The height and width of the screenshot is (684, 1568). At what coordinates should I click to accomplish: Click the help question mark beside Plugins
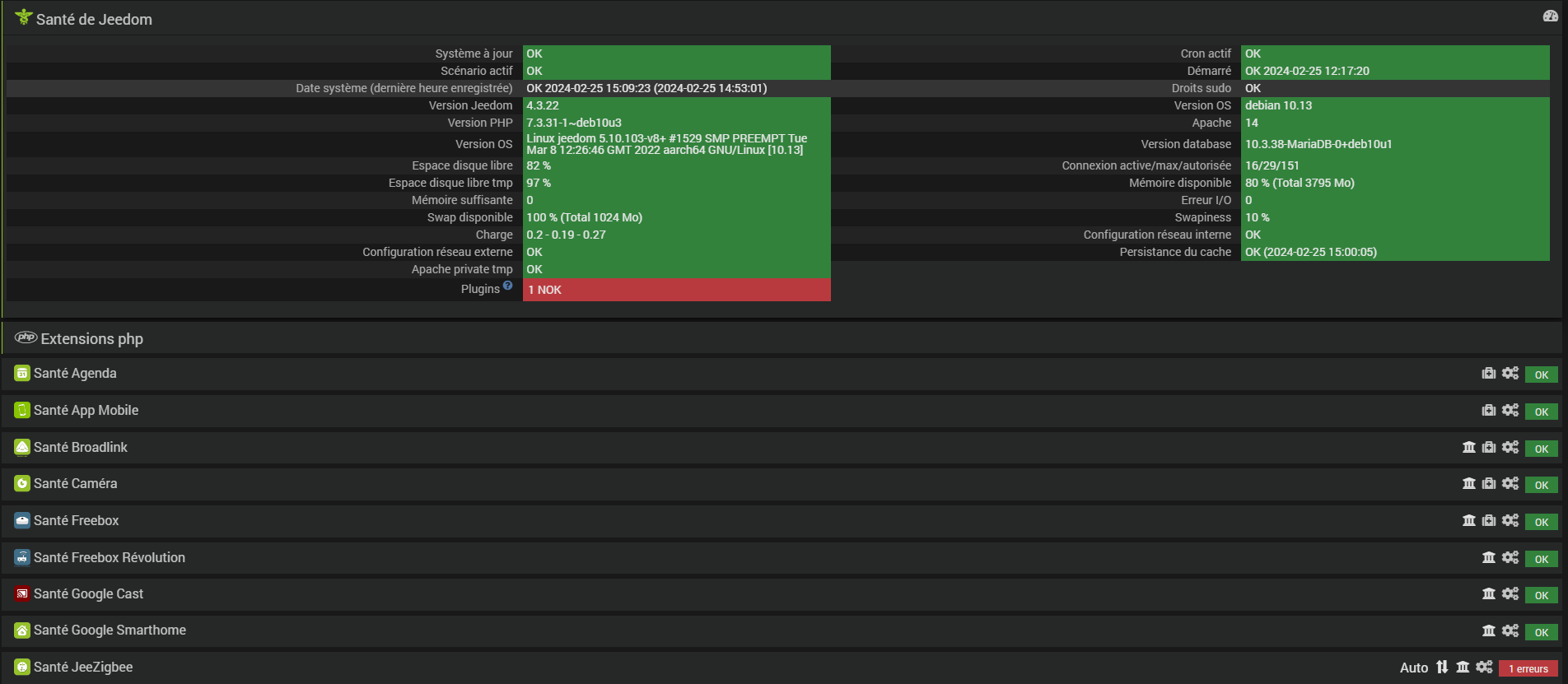pos(507,286)
